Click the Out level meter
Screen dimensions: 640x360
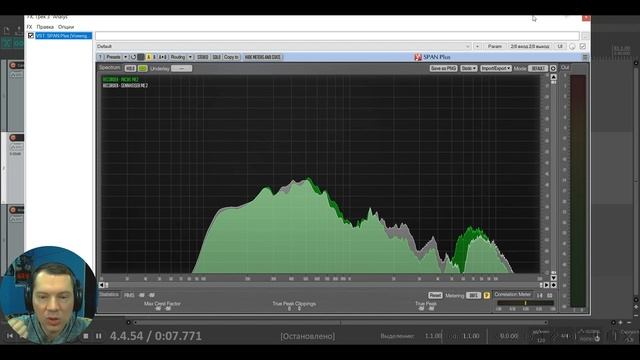pos(578,190)
